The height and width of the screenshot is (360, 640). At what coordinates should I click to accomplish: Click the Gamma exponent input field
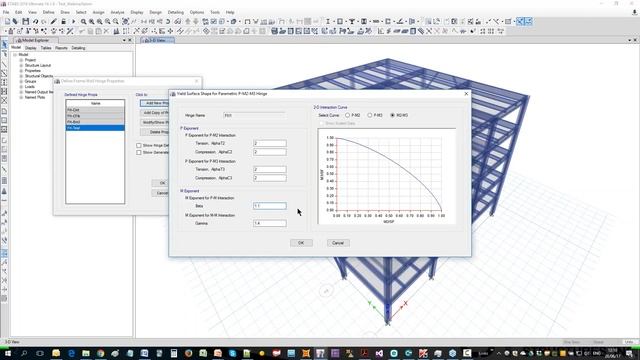tap(270, 223)
